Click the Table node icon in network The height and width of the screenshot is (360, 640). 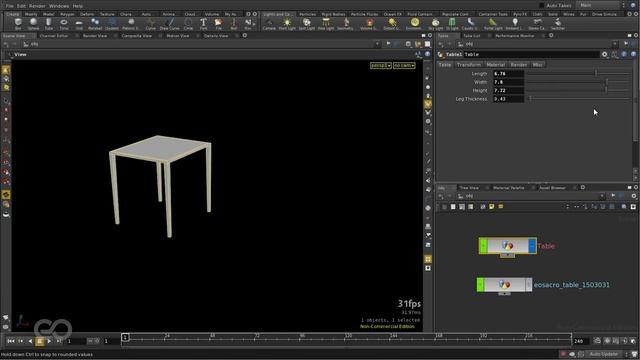507,246
